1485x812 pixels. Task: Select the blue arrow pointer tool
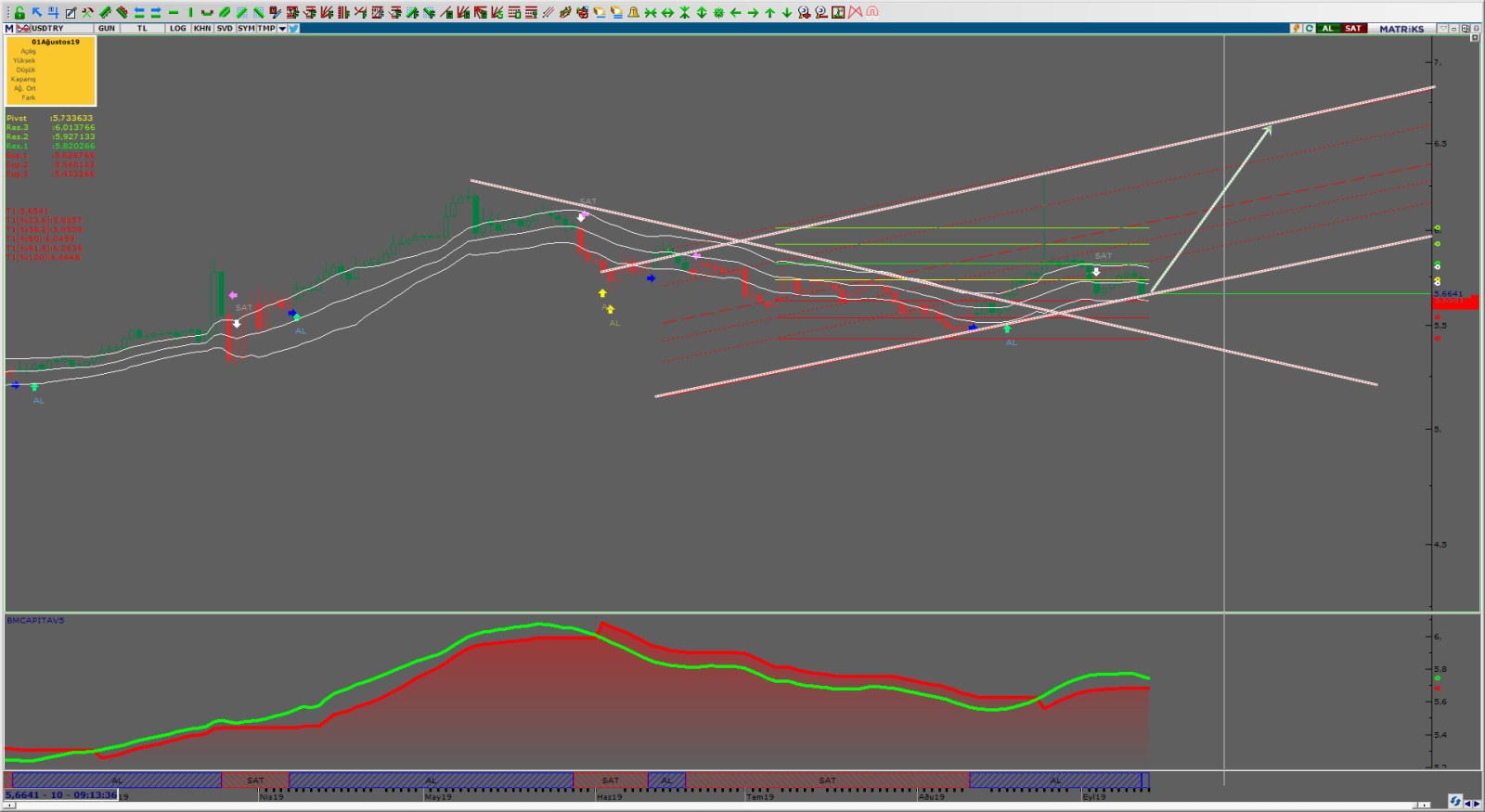(36, 12)
